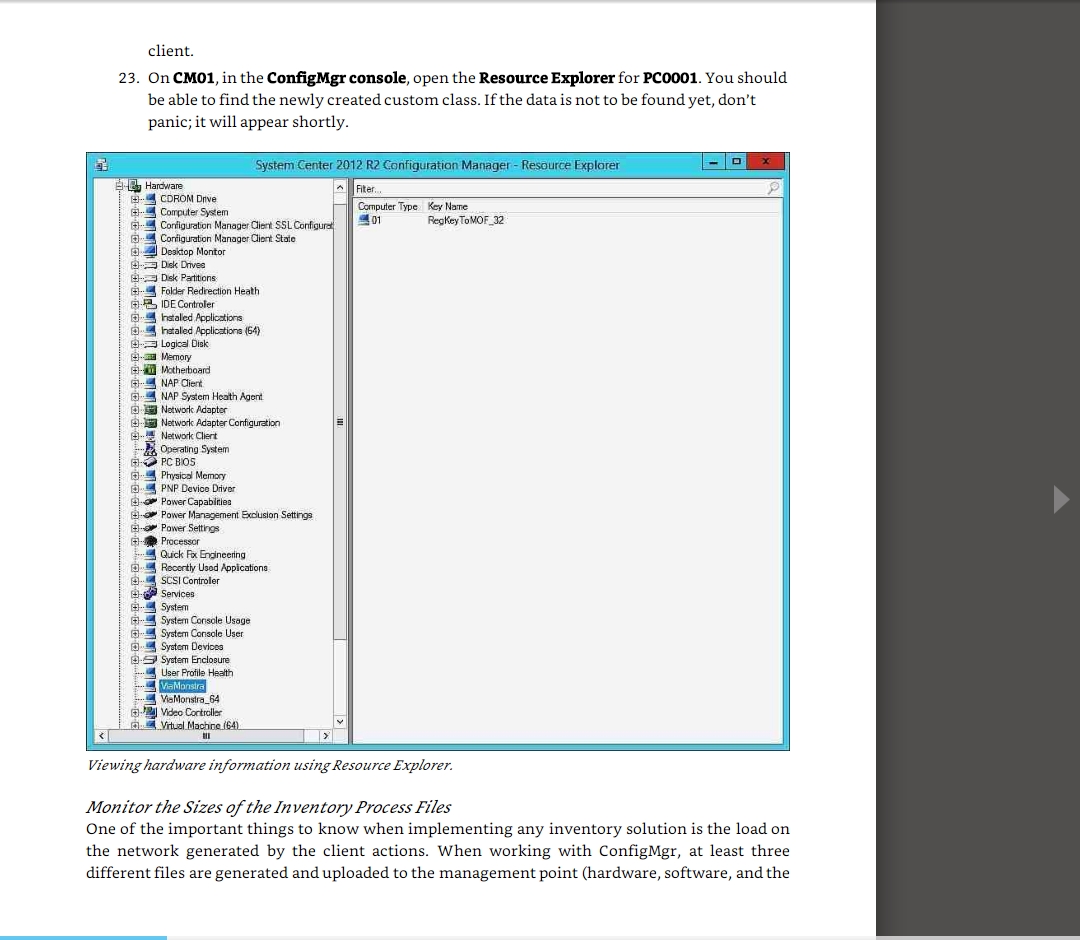Click the Filter search magnifier icon

click(x=771, y=188)
